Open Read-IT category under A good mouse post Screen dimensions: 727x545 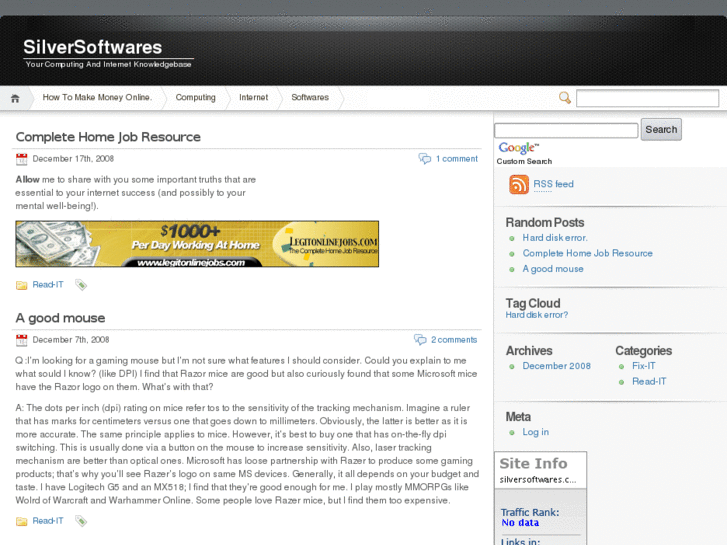coord(48,521)
